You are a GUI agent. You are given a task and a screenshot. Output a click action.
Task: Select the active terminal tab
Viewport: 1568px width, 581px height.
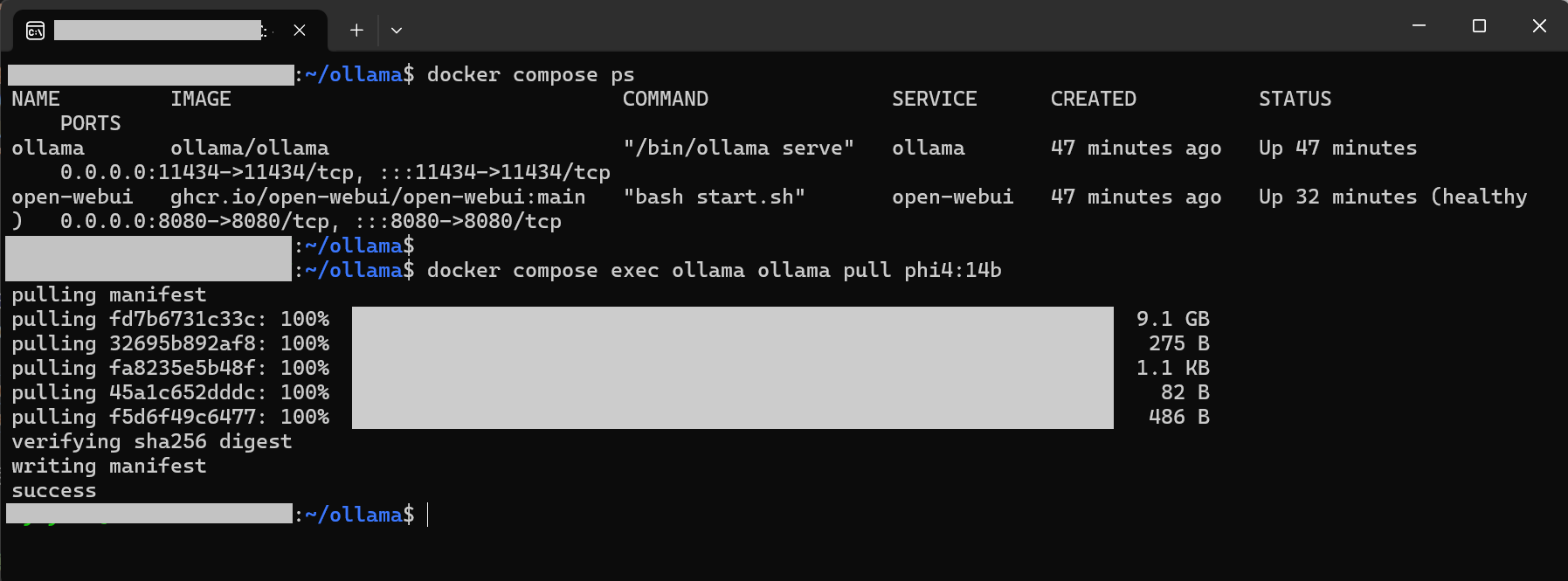[x=157, y=31]
